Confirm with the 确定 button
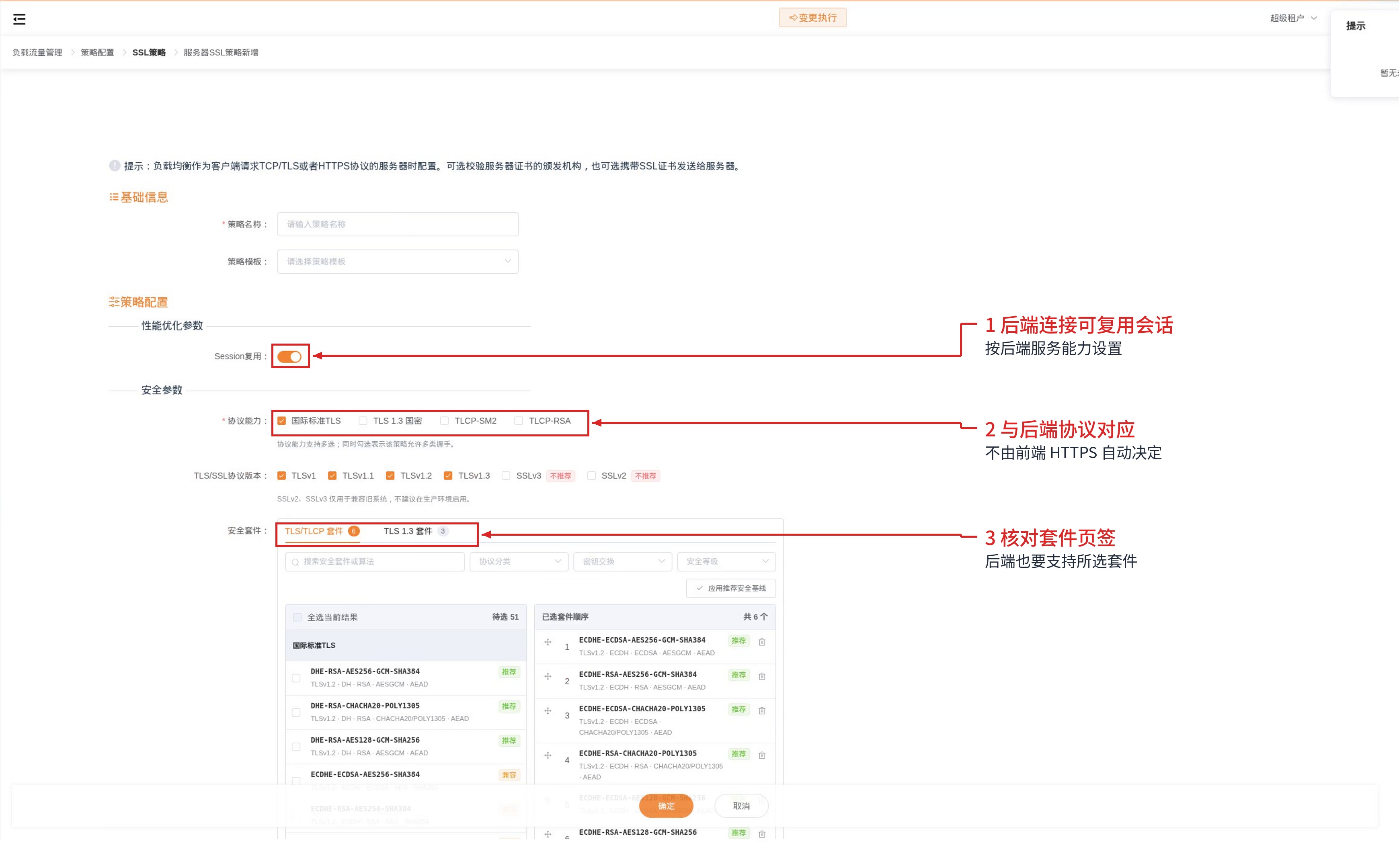Screen dimensions: 1399x868 pyautogui.click(x=666, y=806)
